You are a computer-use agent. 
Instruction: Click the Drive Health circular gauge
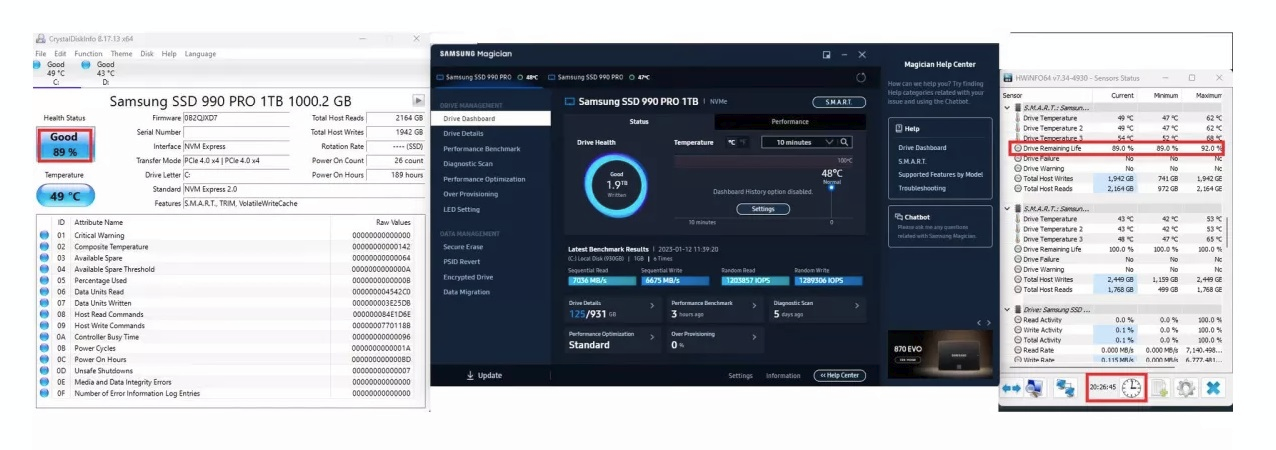tap(616, 183)
